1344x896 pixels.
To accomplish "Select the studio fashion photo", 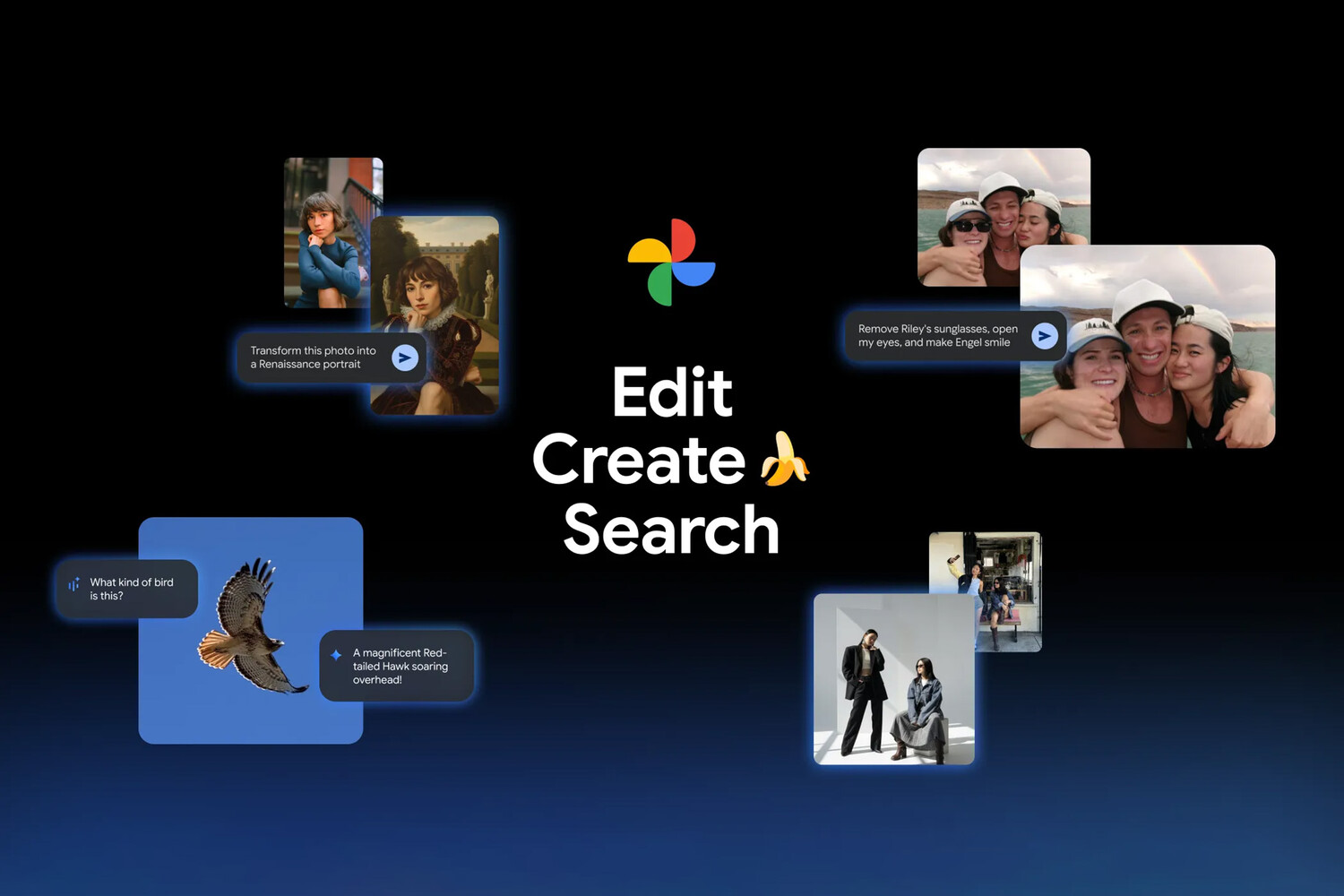I will (x=893, y=679).
